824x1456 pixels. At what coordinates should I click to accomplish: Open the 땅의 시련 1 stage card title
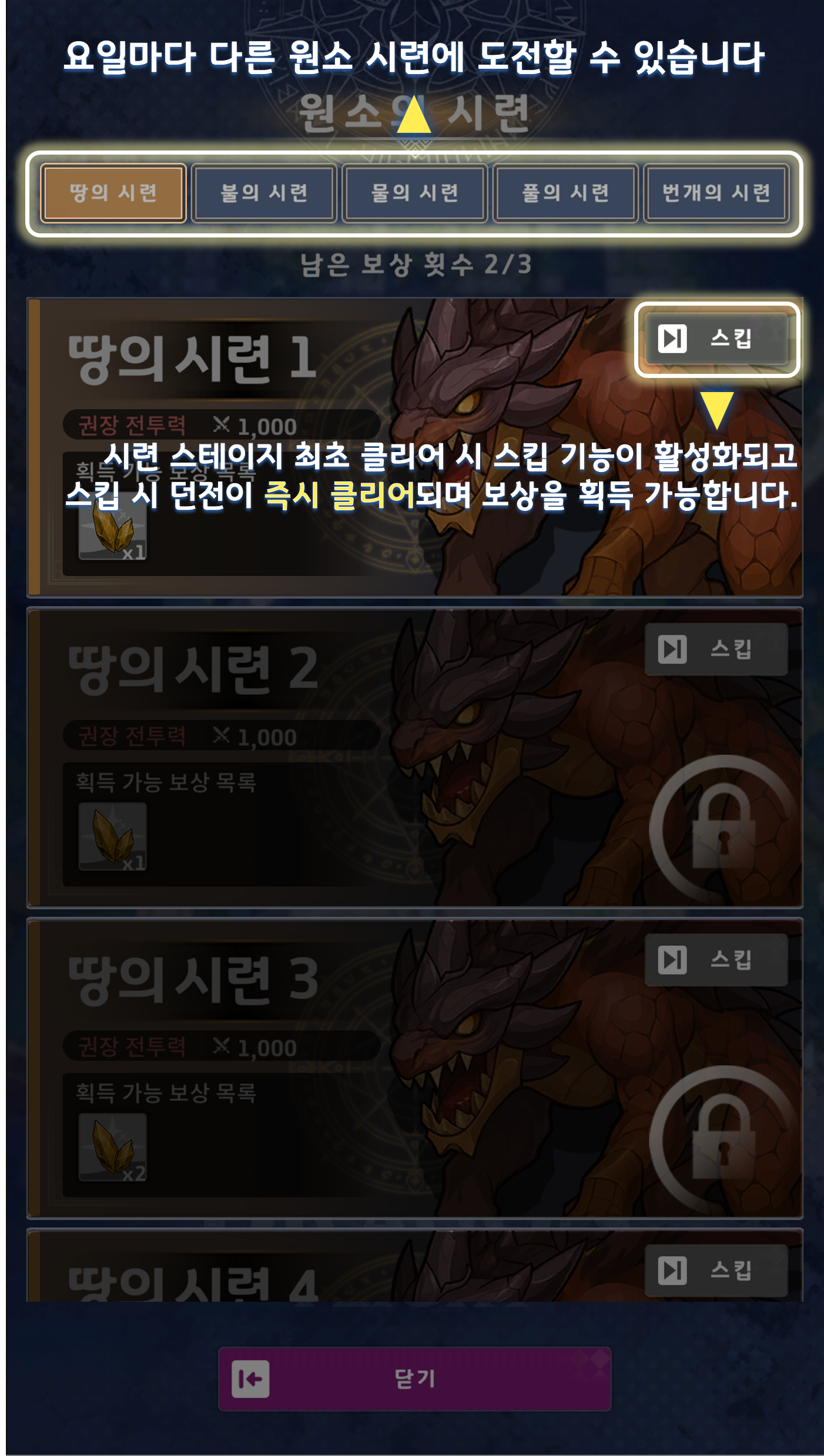coord(192,358)
